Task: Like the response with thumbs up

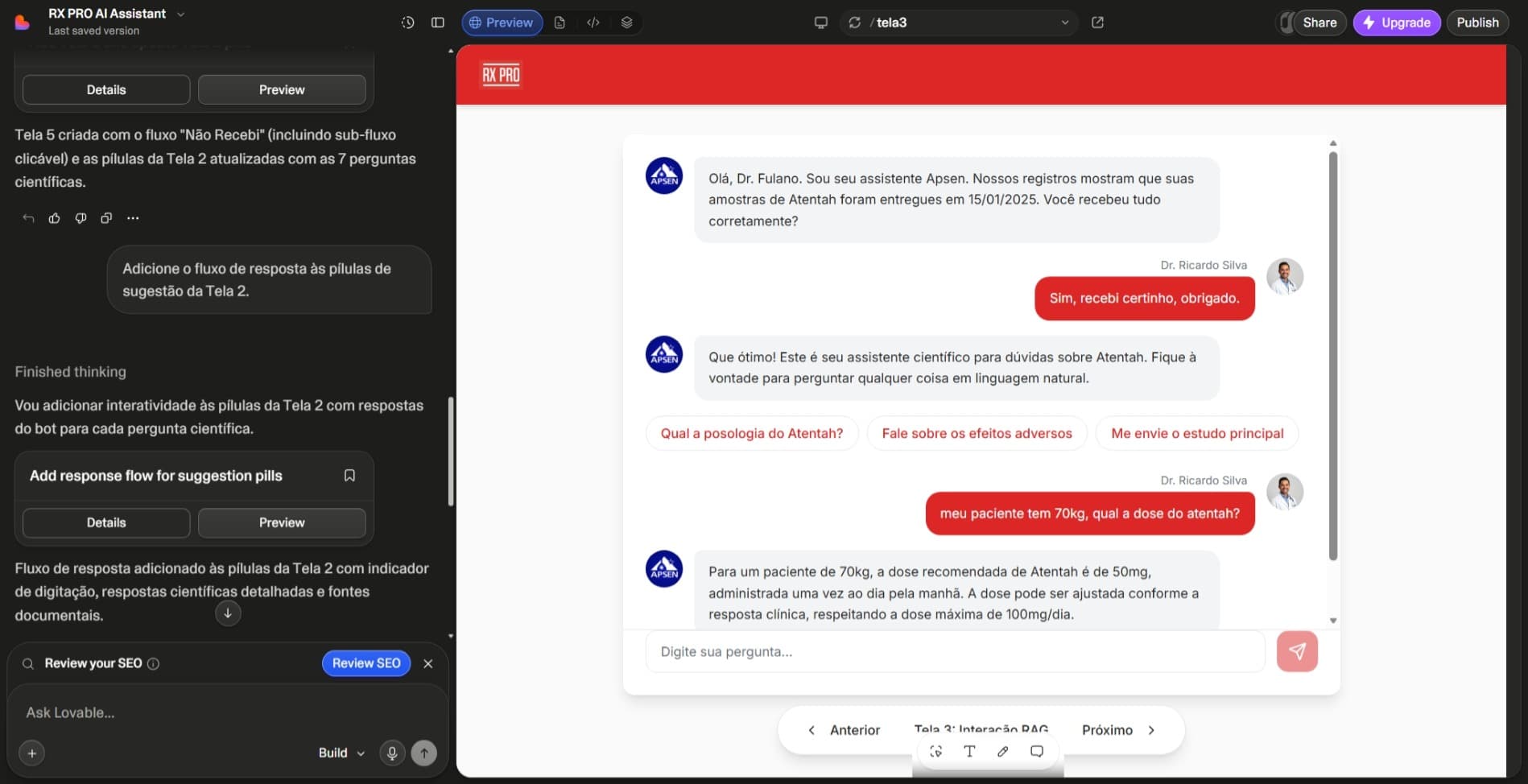Action: (x=54, y=218)
